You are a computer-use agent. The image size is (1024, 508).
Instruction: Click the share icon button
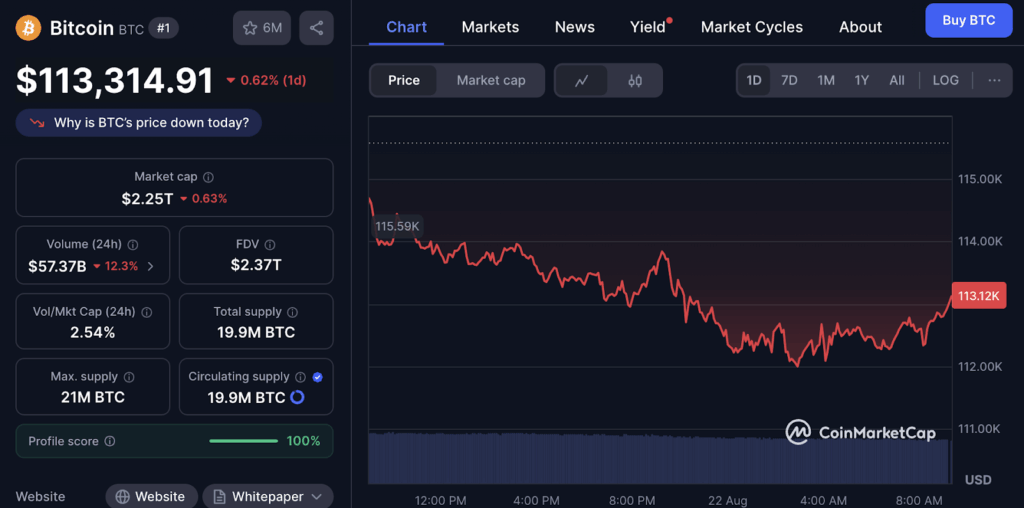click(x=316, y=28)
